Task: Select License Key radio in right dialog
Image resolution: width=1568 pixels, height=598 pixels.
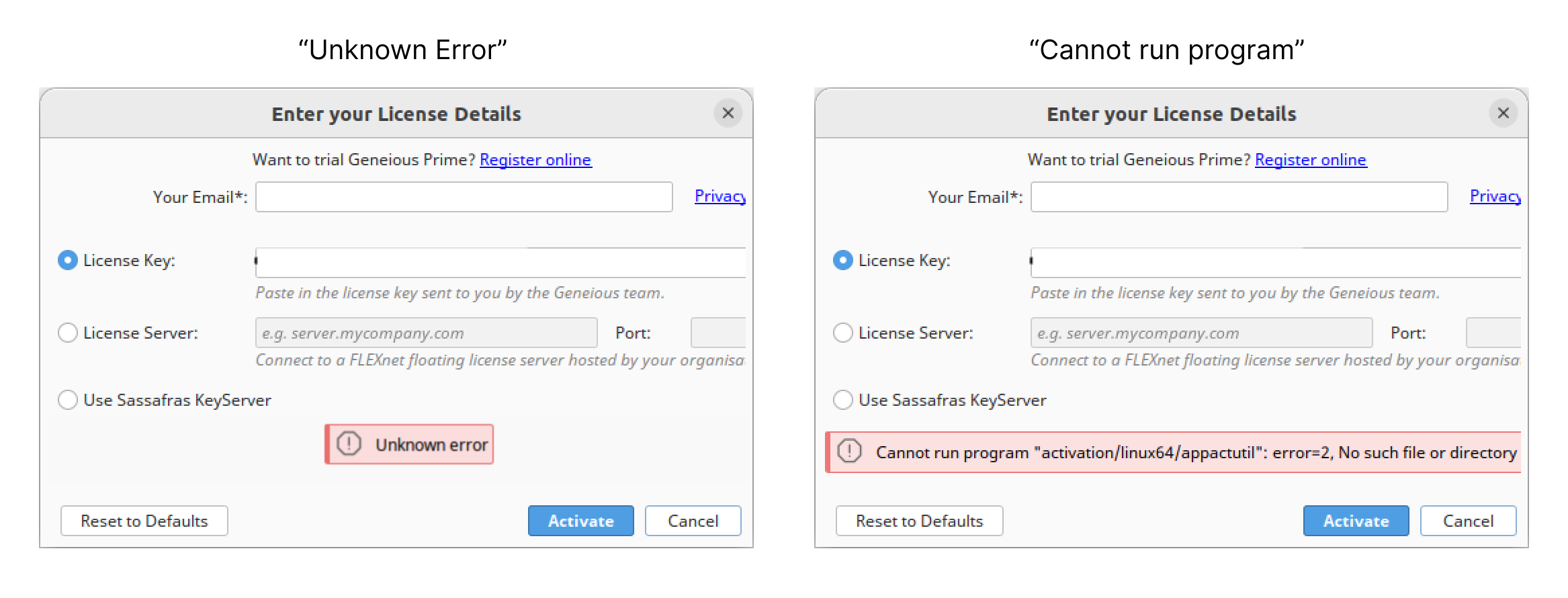Action: point(843,260)
